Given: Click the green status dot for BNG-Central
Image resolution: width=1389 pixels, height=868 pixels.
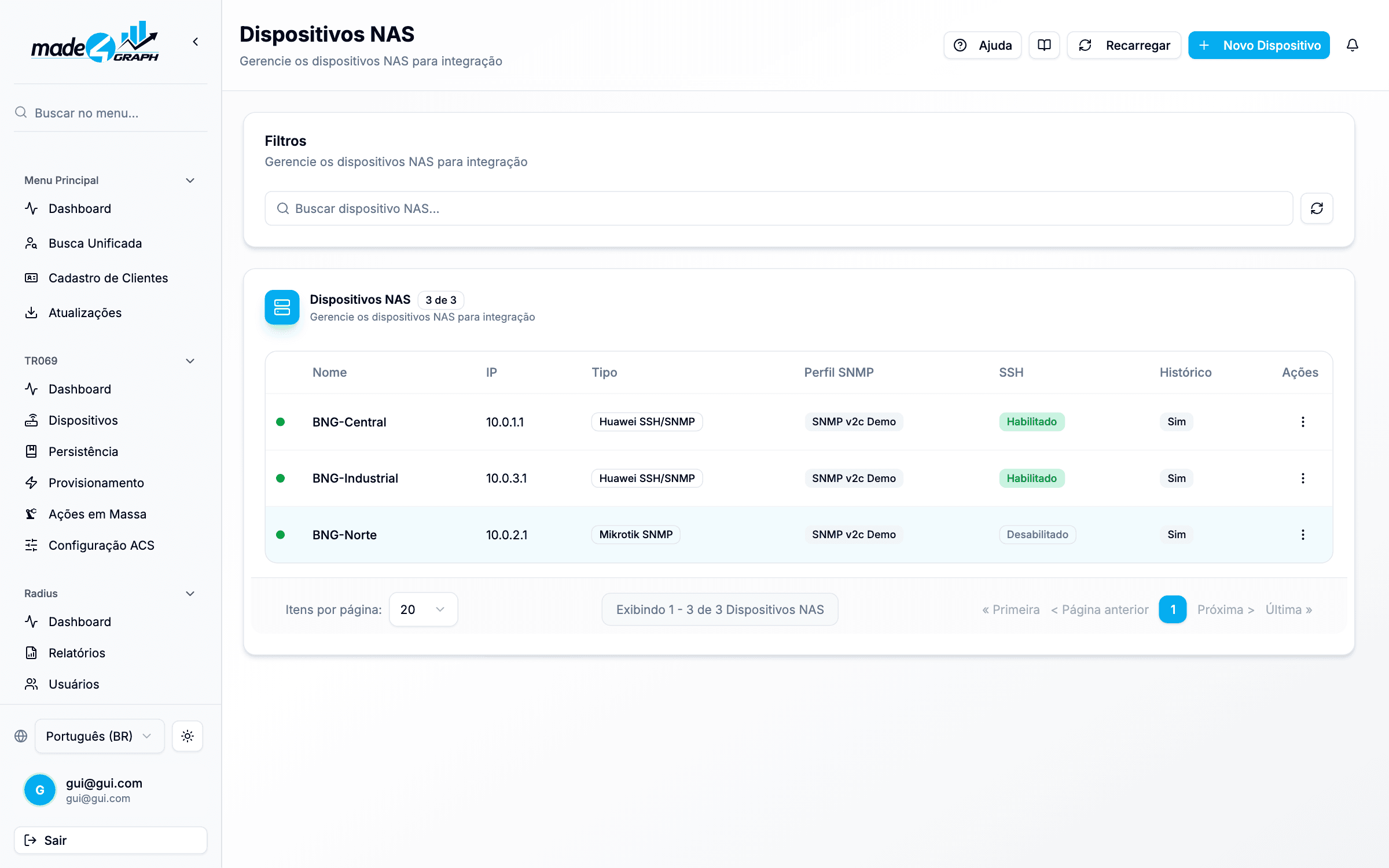Looking at the screenshot, I should pyautogui.click(x=281, y=422).
